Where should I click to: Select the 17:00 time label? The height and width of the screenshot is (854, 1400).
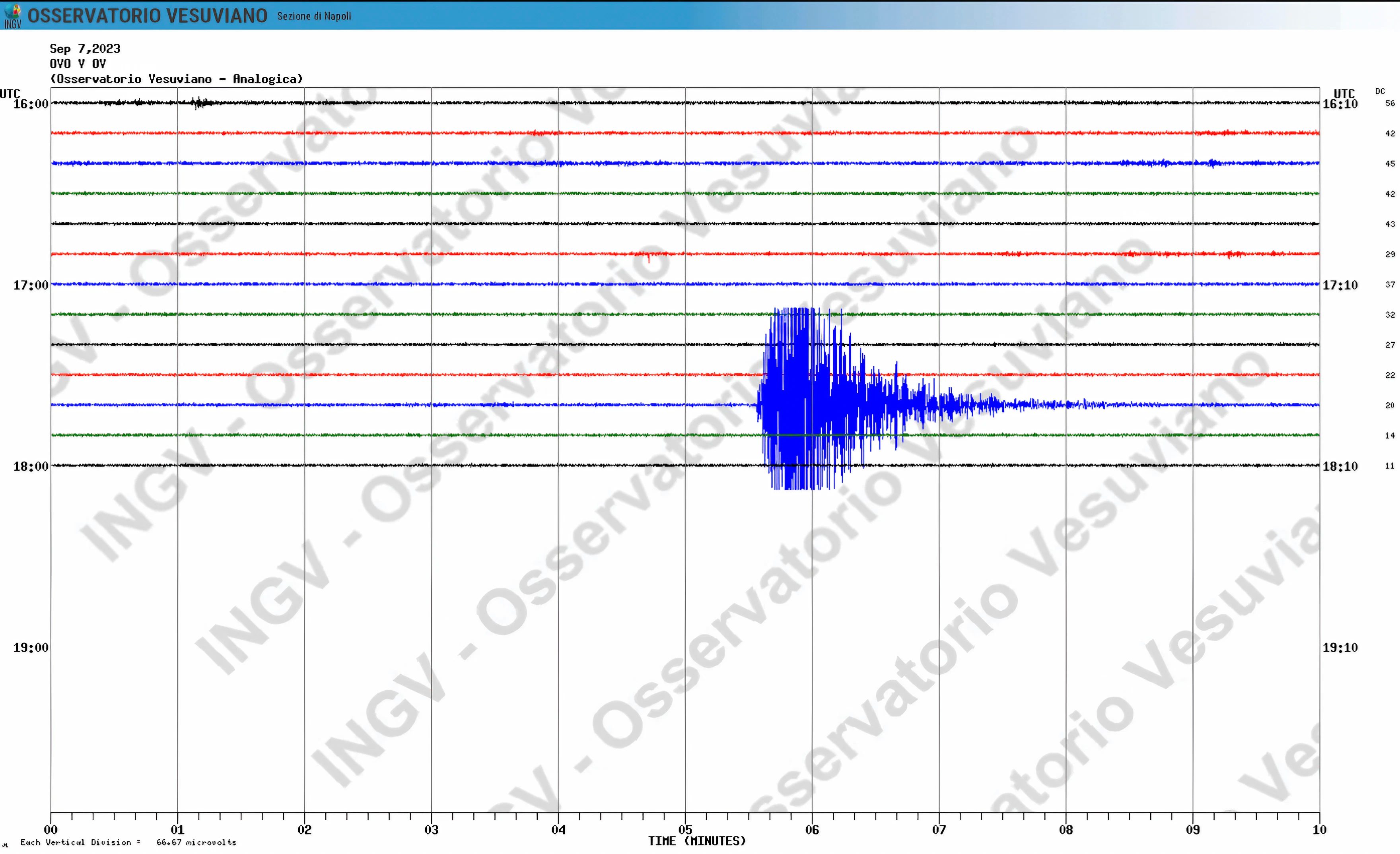click(x=31, y=285)
